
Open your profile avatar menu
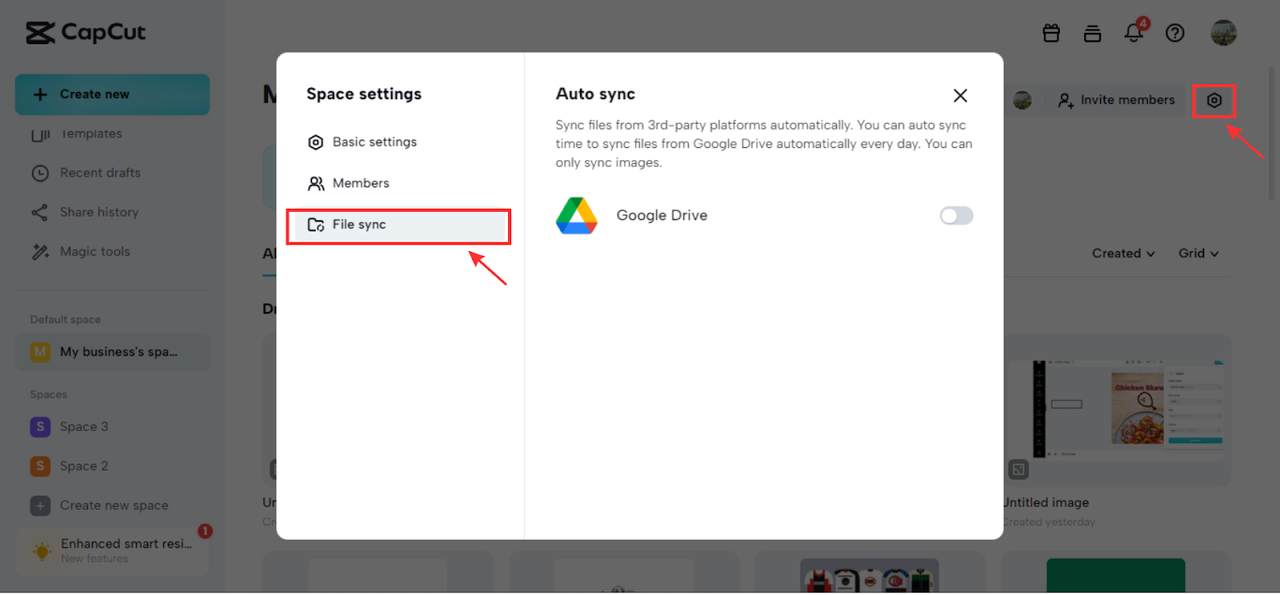pos(1223,32)
